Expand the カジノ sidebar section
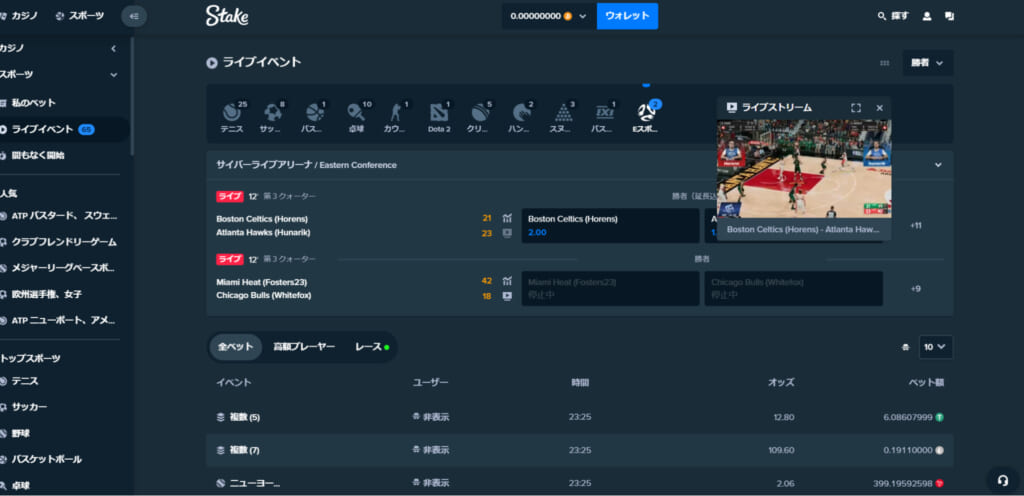 pos(113,48)
